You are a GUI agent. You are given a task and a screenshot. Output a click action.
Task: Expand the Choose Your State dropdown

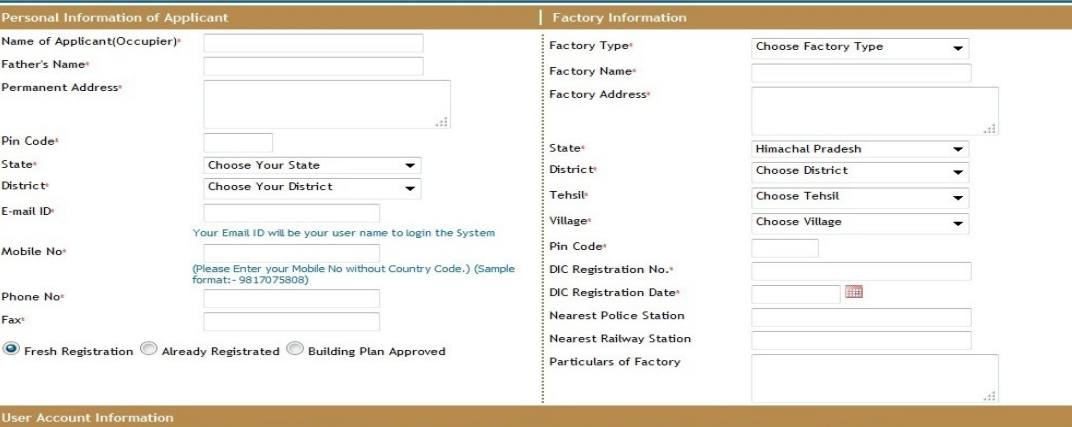[x=312, y=165]
